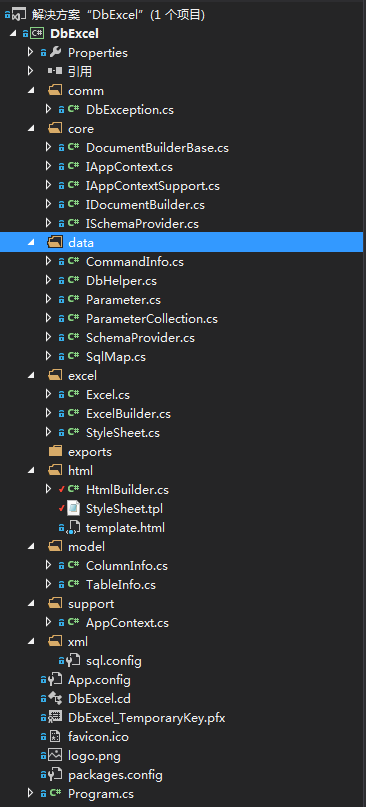
Task: Collapse the support folder
Action: click(x=30, y=603)
